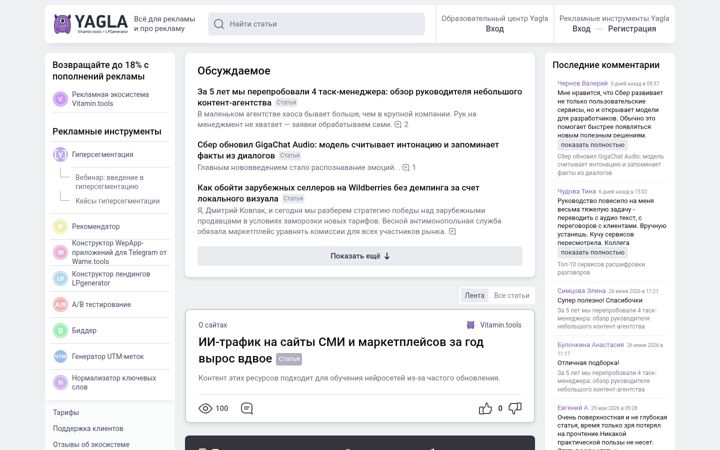Open commenter Чернов Валерий profile
Viewport: 720px width, 450px height.
click(x=582, y=84)
